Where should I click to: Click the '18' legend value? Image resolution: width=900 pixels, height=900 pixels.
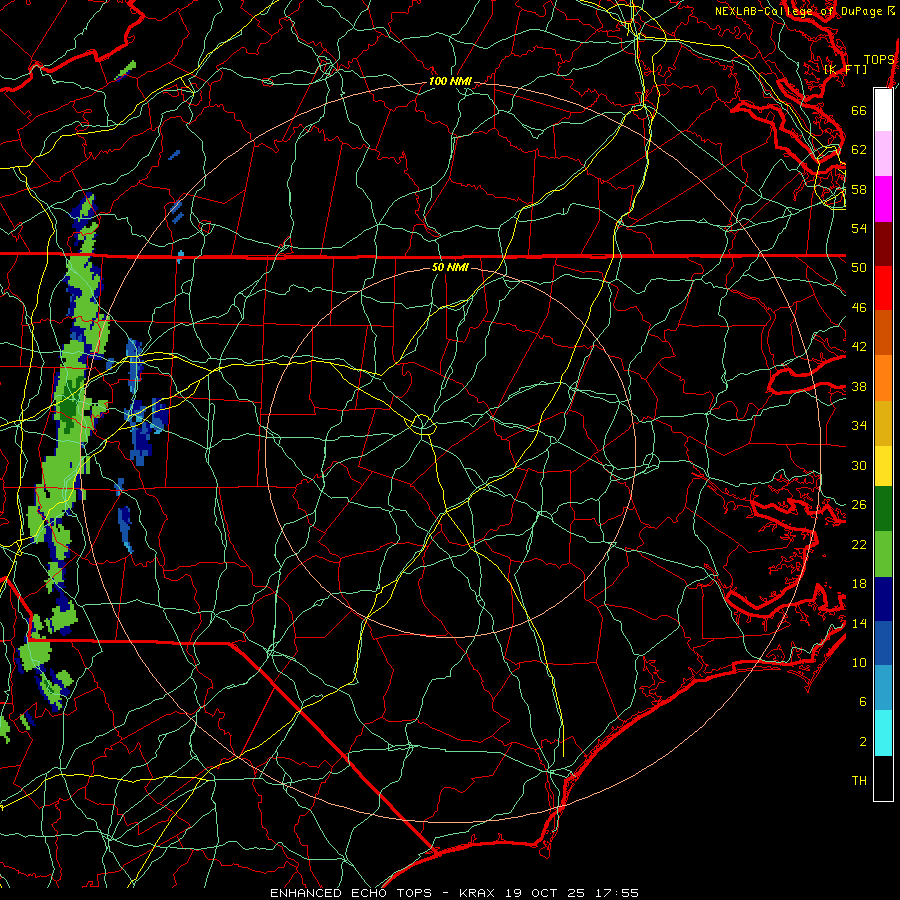pos(859,584)
